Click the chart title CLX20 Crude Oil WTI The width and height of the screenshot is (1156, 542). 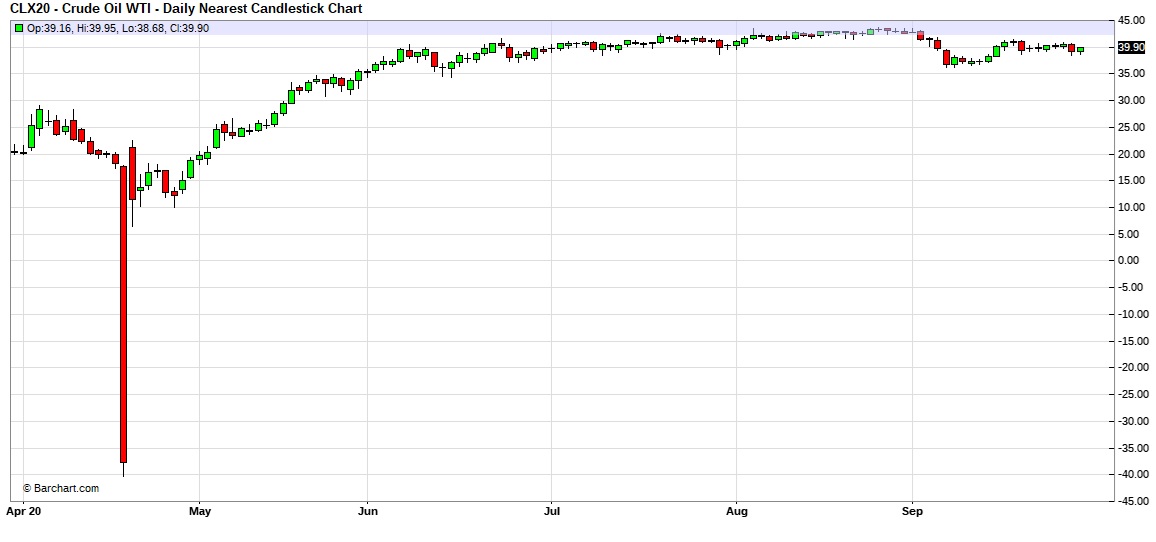click(186, 9)
